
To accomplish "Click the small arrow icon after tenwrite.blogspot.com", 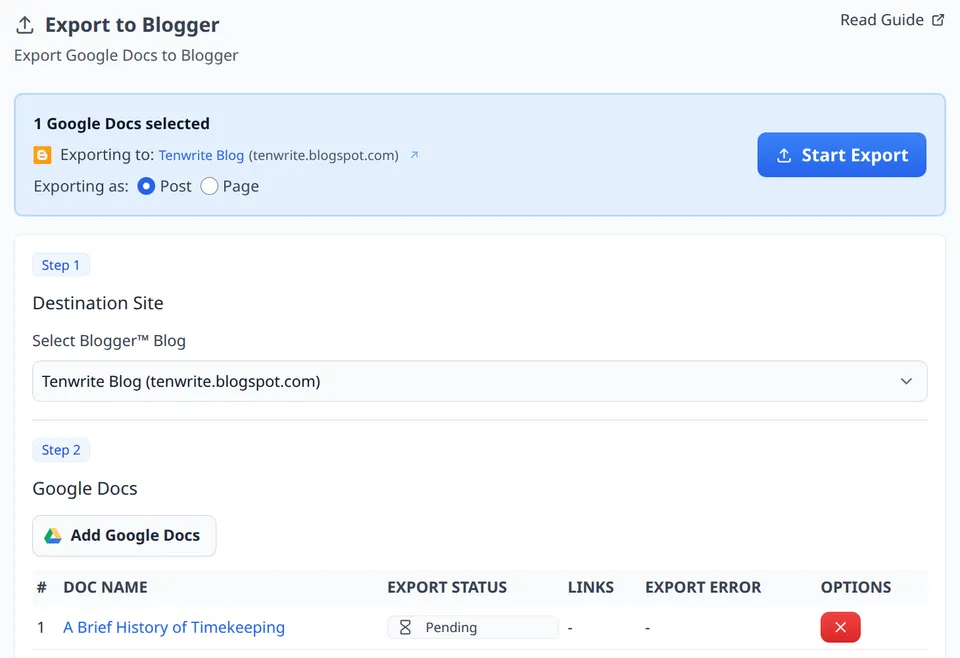I will coord(414,155).
